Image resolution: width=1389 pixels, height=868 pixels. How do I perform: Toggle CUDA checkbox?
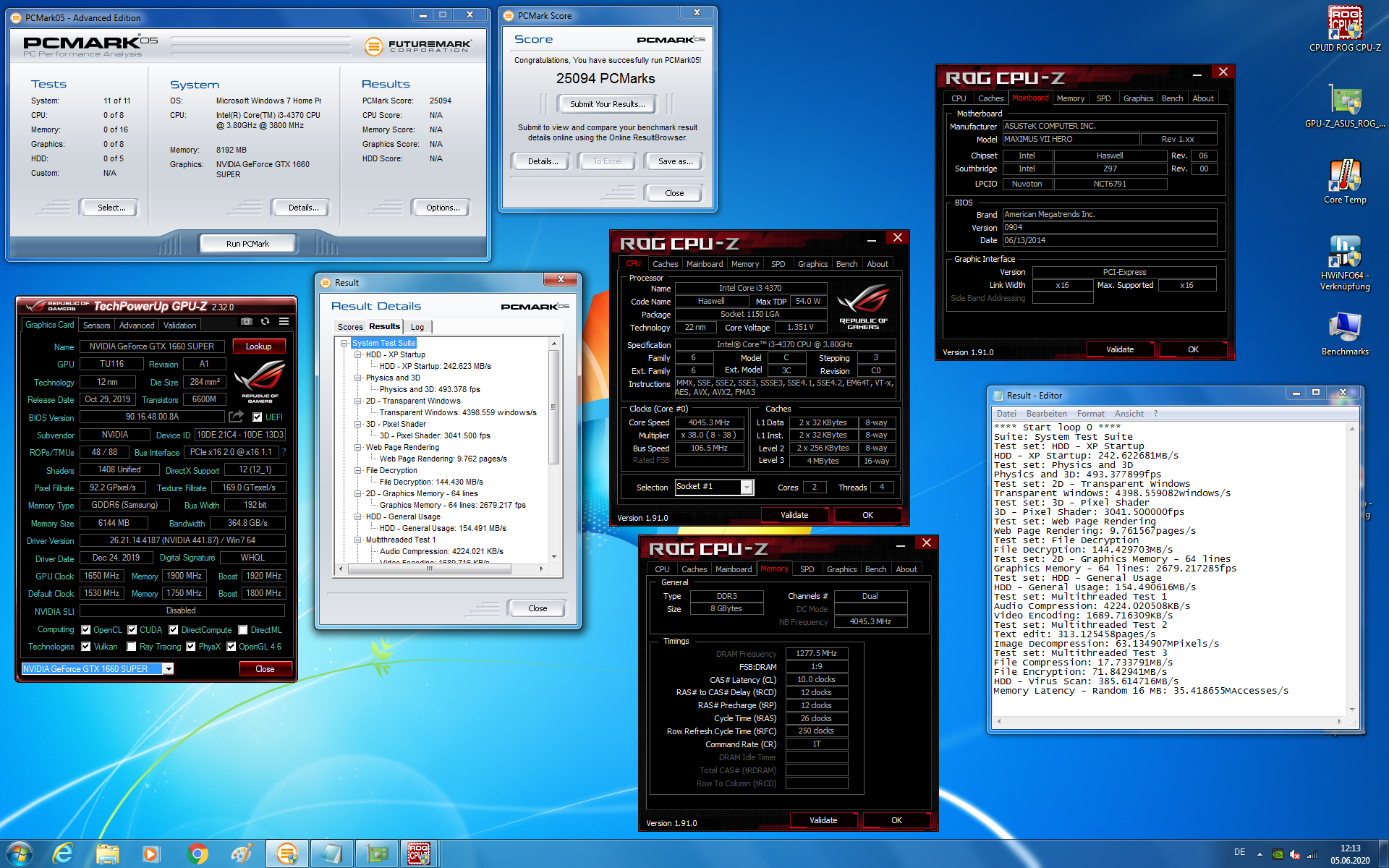(x=132, y=629)
